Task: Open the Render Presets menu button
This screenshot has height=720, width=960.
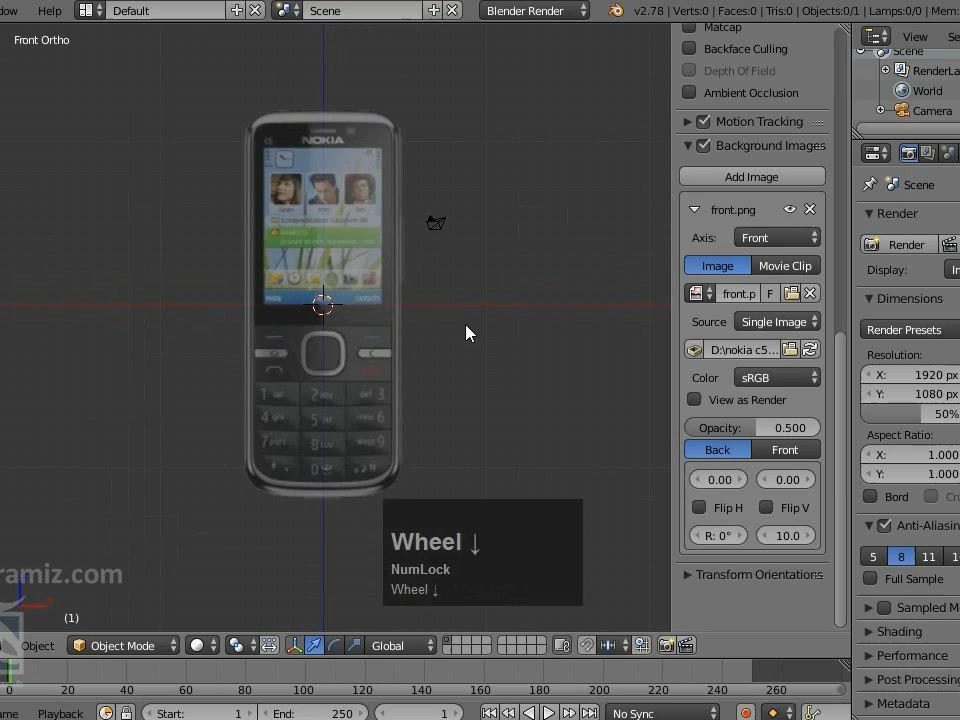Action: (910, 329)
